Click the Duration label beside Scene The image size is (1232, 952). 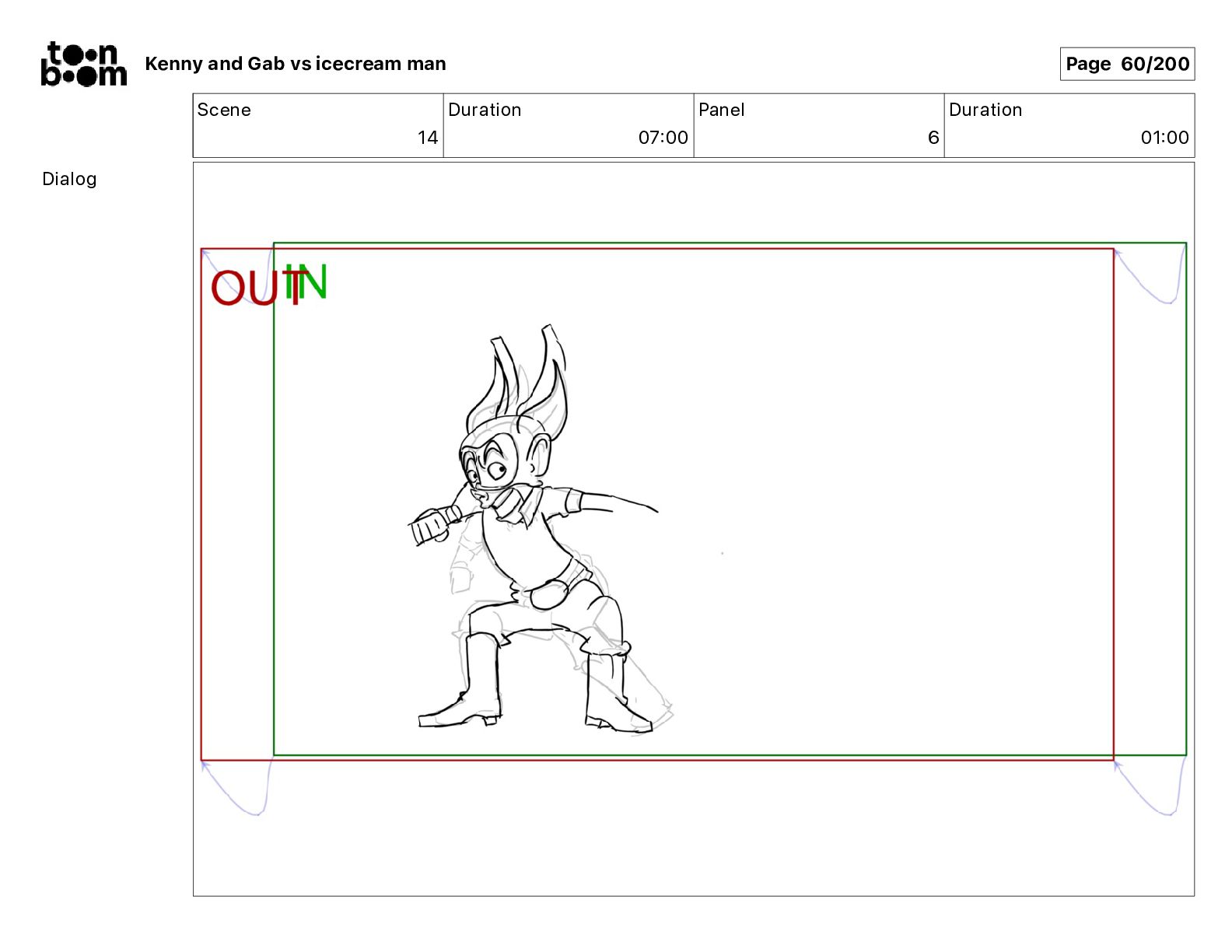click(x=485, y=110)
